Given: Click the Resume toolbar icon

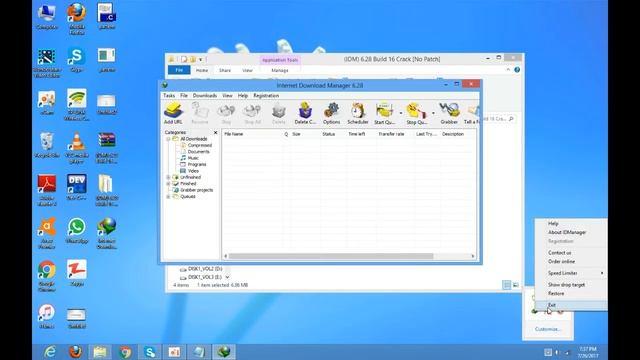Looking at the screenshot, I should 200,113.
